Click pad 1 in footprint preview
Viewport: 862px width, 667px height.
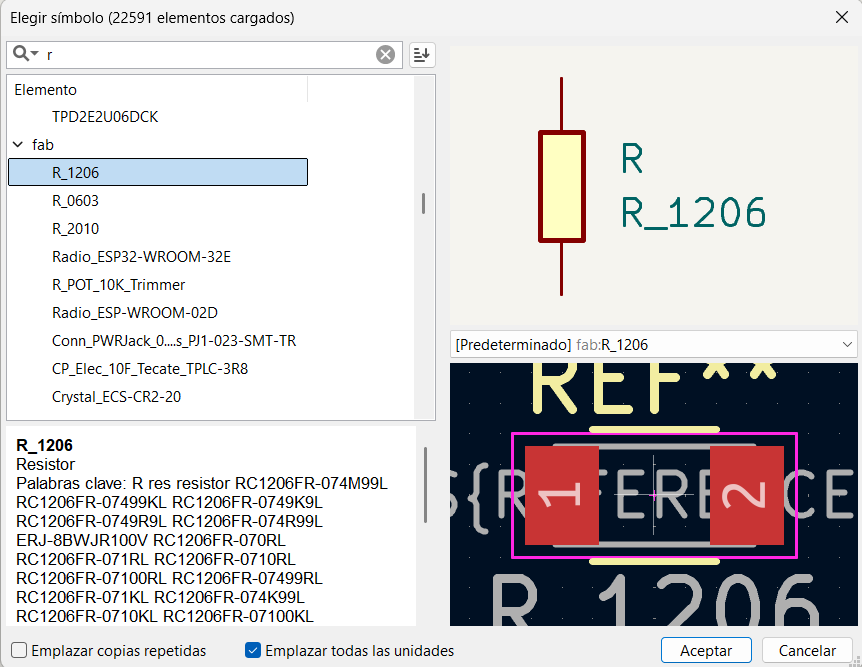pyautogui.click(x=561, y=495)
